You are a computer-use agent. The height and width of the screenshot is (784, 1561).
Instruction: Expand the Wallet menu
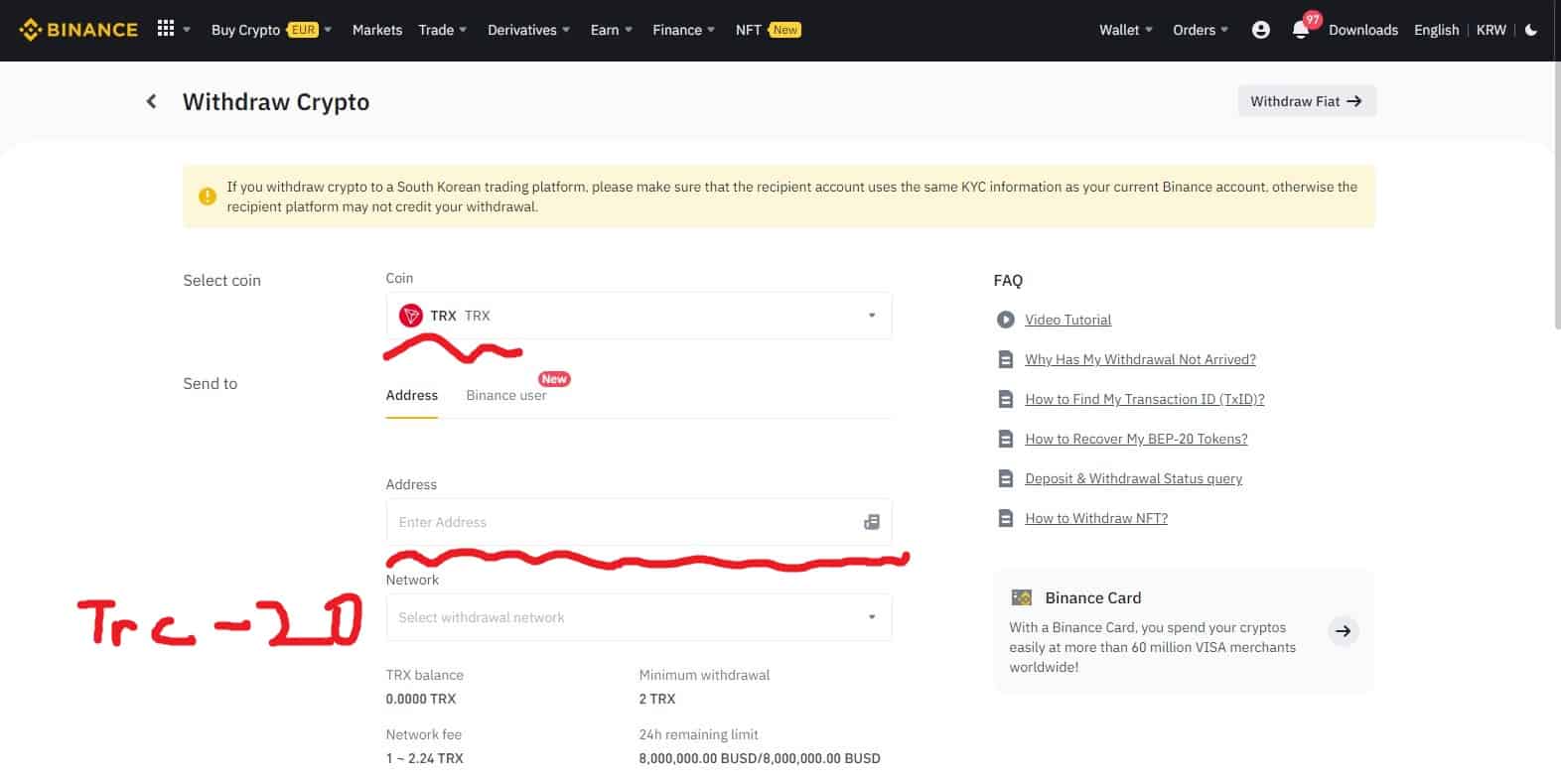1125,30
